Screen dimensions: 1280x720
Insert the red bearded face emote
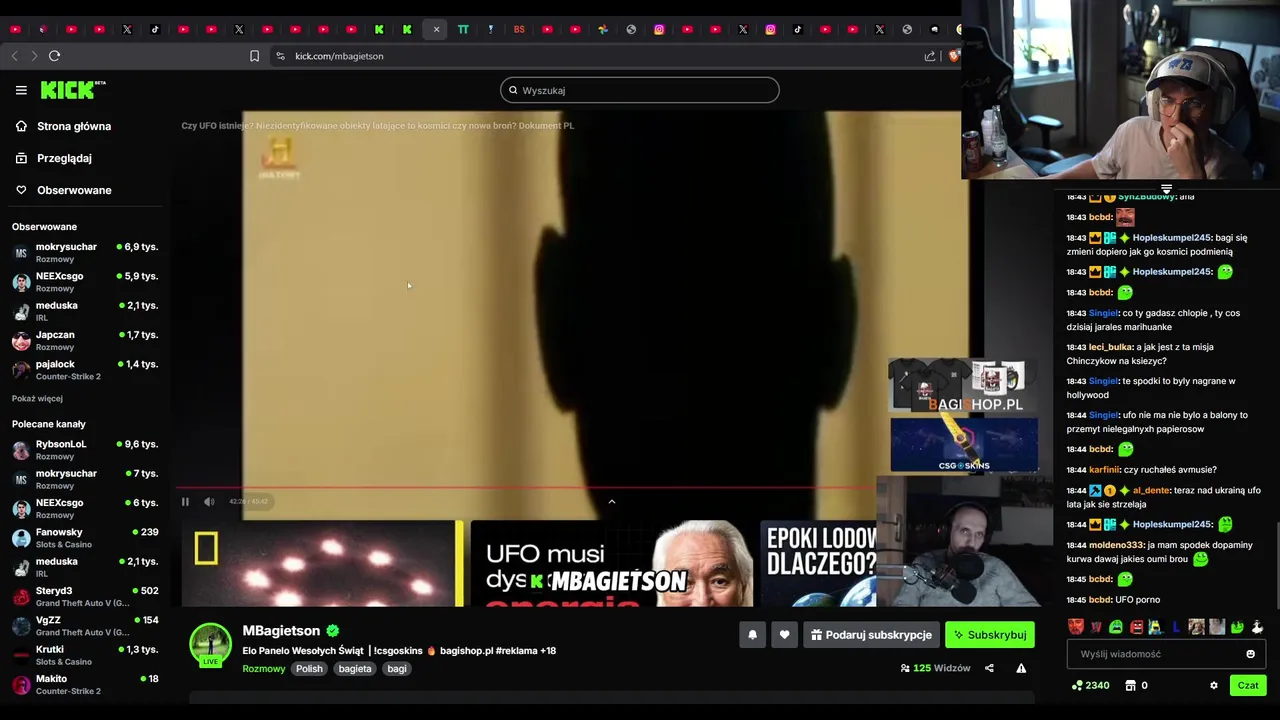tap(1076, 627)
